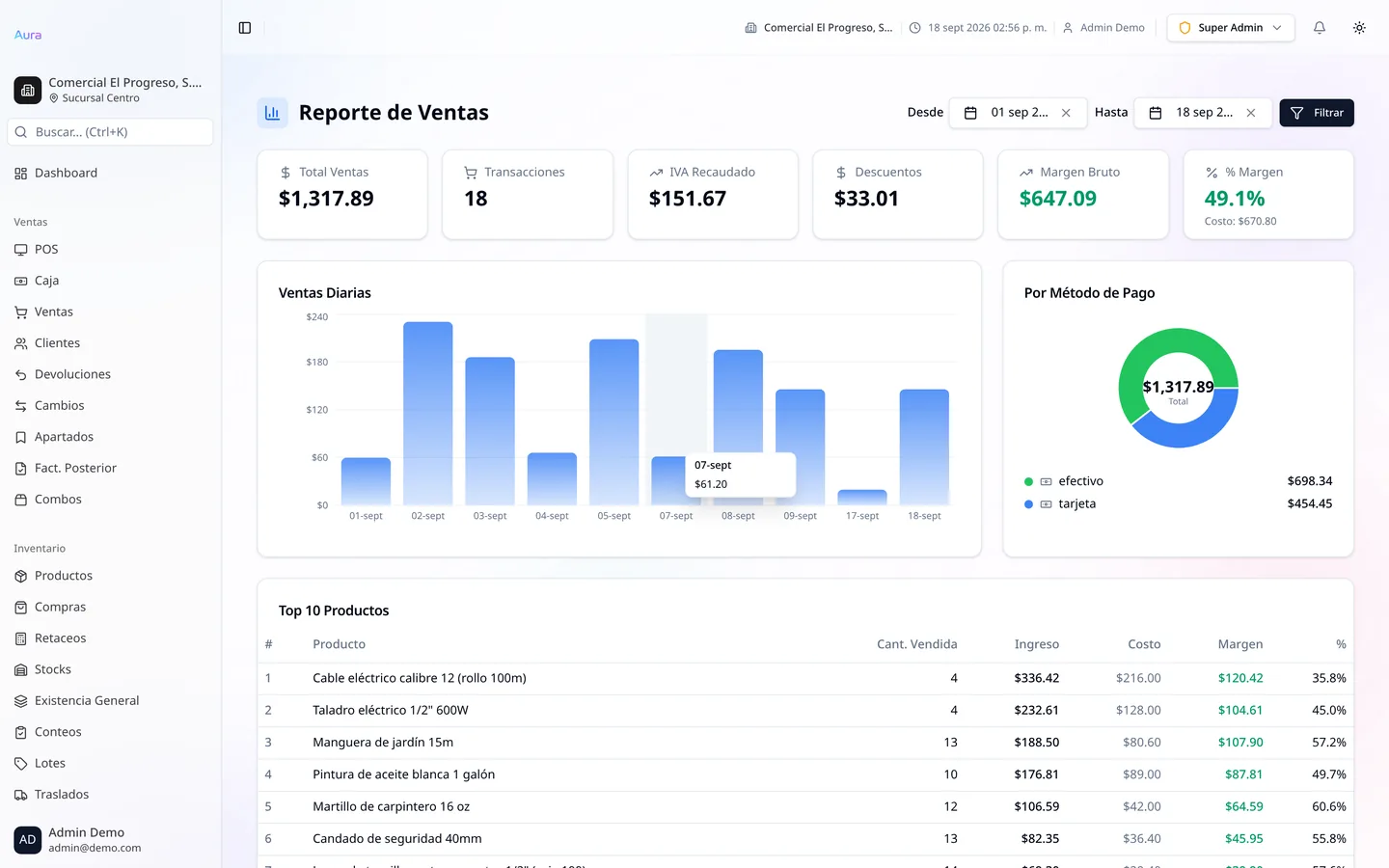Viewport: 1389px width, 868px height.
Task: Open the notifications bell
Action: click(x=1320, y=28)
